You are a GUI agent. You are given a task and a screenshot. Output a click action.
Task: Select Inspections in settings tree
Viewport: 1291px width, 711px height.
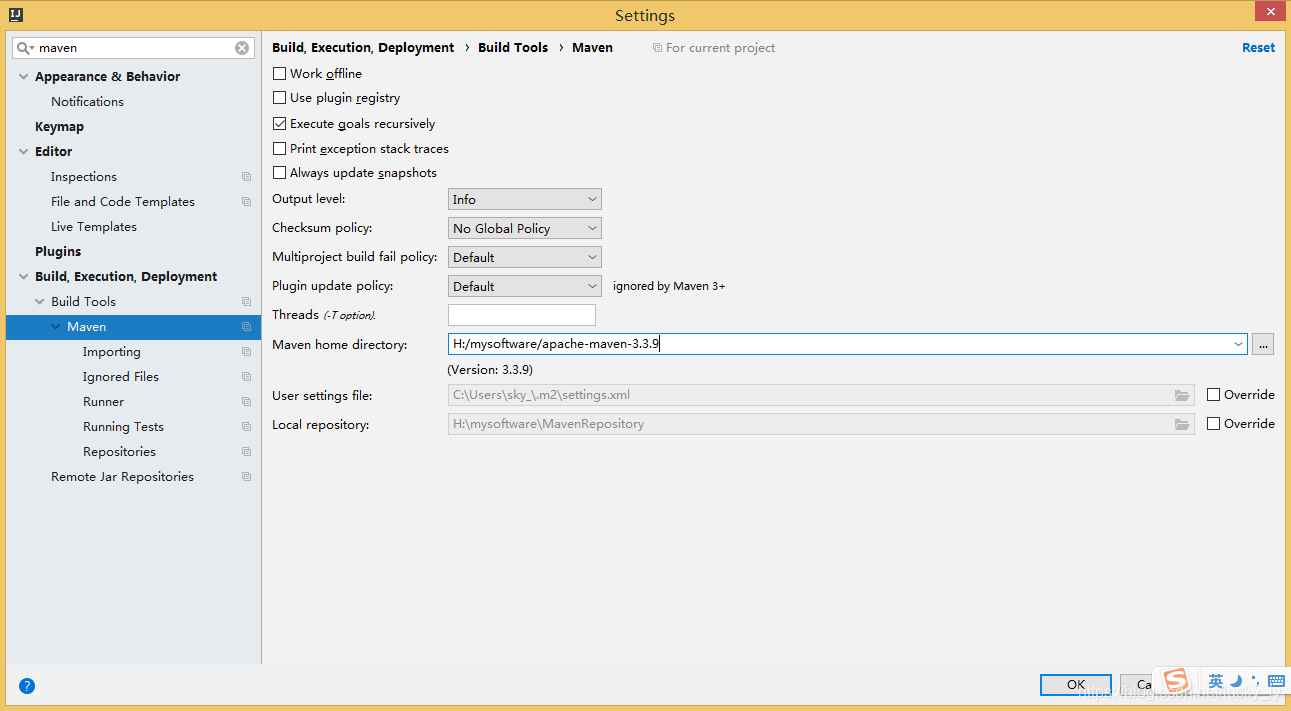click(84, 177)
